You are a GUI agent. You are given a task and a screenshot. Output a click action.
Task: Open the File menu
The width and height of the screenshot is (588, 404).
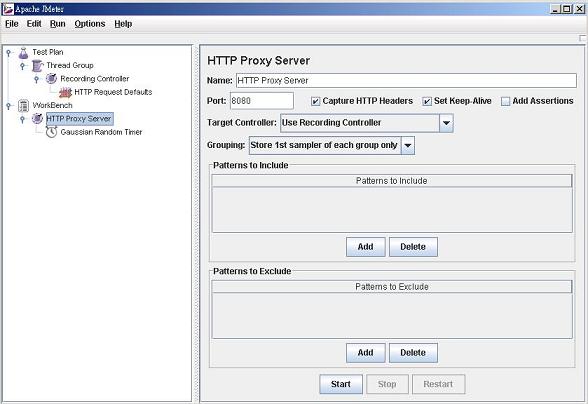[12, 24]
